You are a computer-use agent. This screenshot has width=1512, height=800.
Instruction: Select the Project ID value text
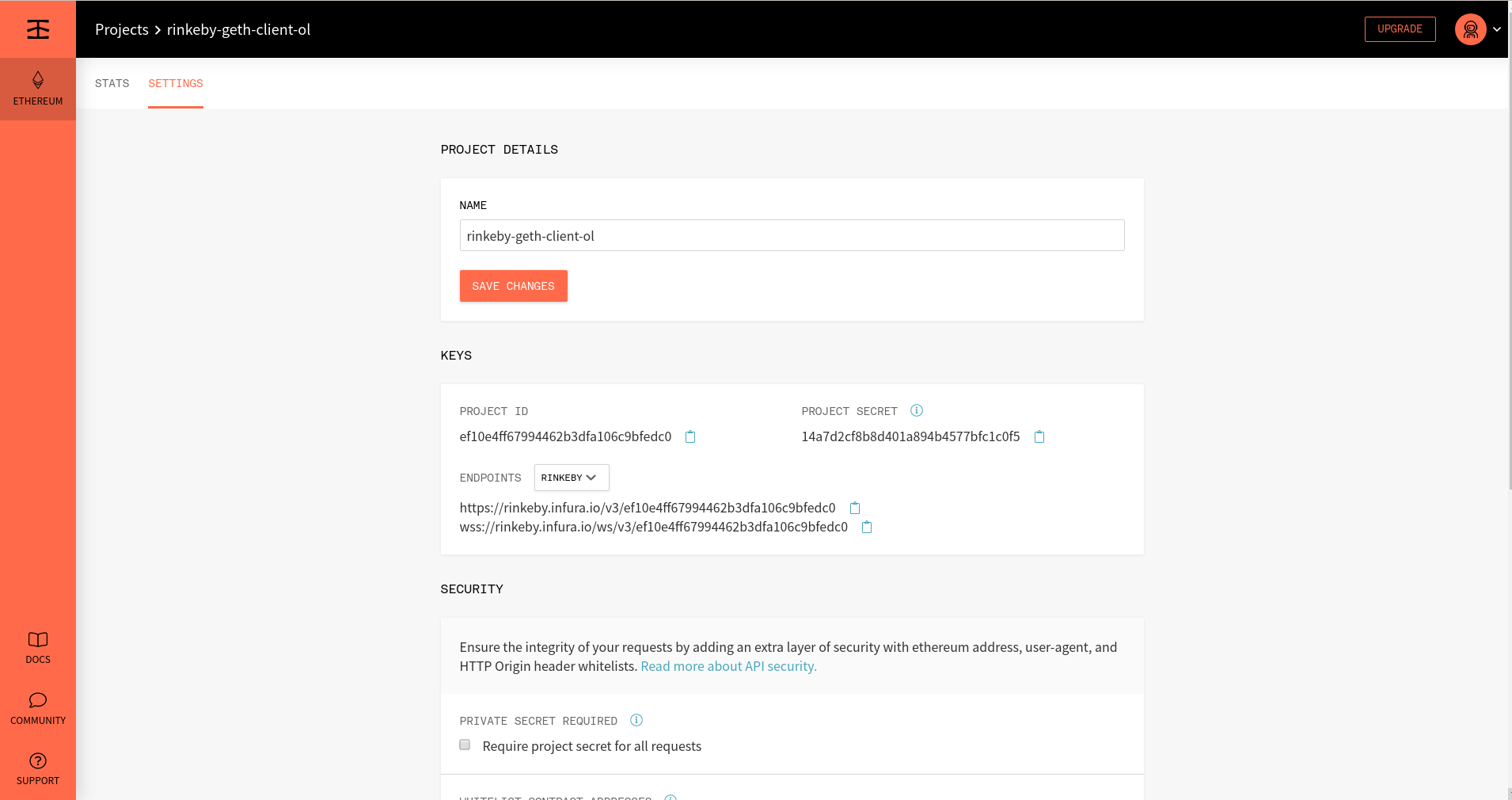(x=565, y=436)
